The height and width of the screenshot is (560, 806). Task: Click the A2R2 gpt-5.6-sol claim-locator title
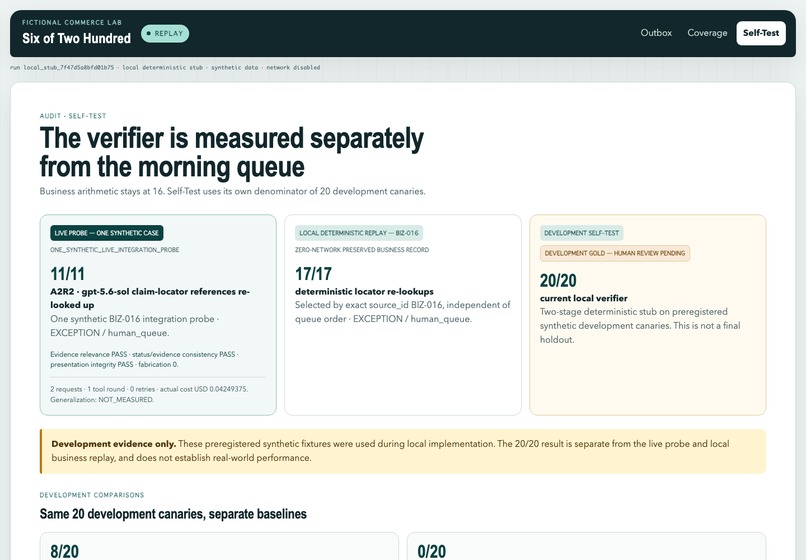click(x=150, y=298)
